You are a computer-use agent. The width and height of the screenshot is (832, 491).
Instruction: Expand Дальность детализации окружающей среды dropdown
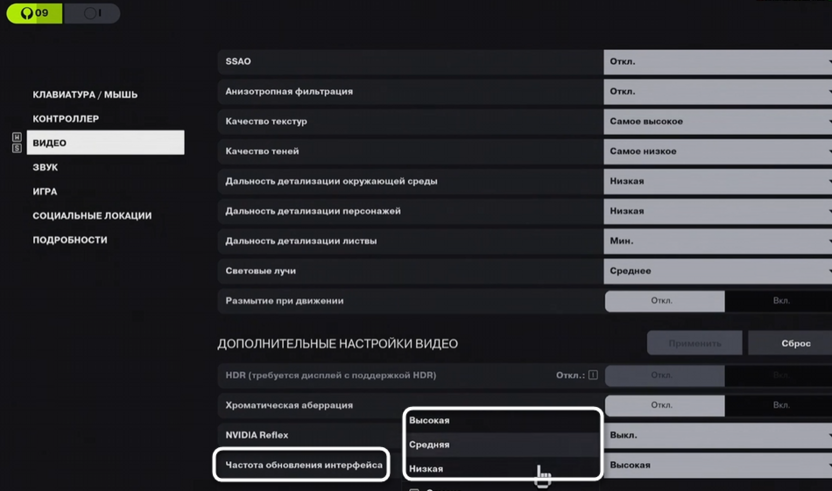[x=717, y=181]
